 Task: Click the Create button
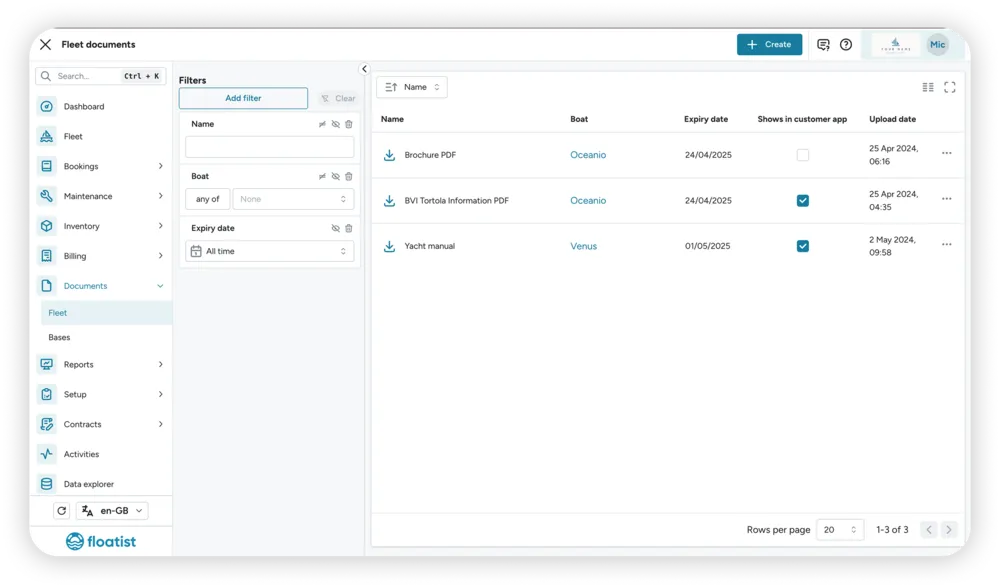coord(769,45)
